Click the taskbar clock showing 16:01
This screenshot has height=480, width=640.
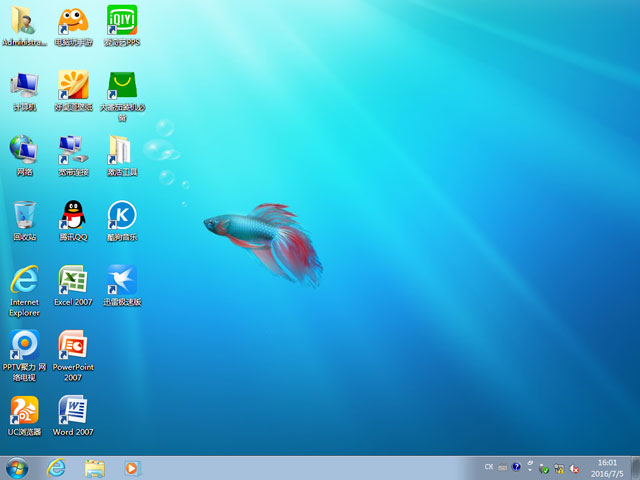pyautogui.click(x=607, y=467)
